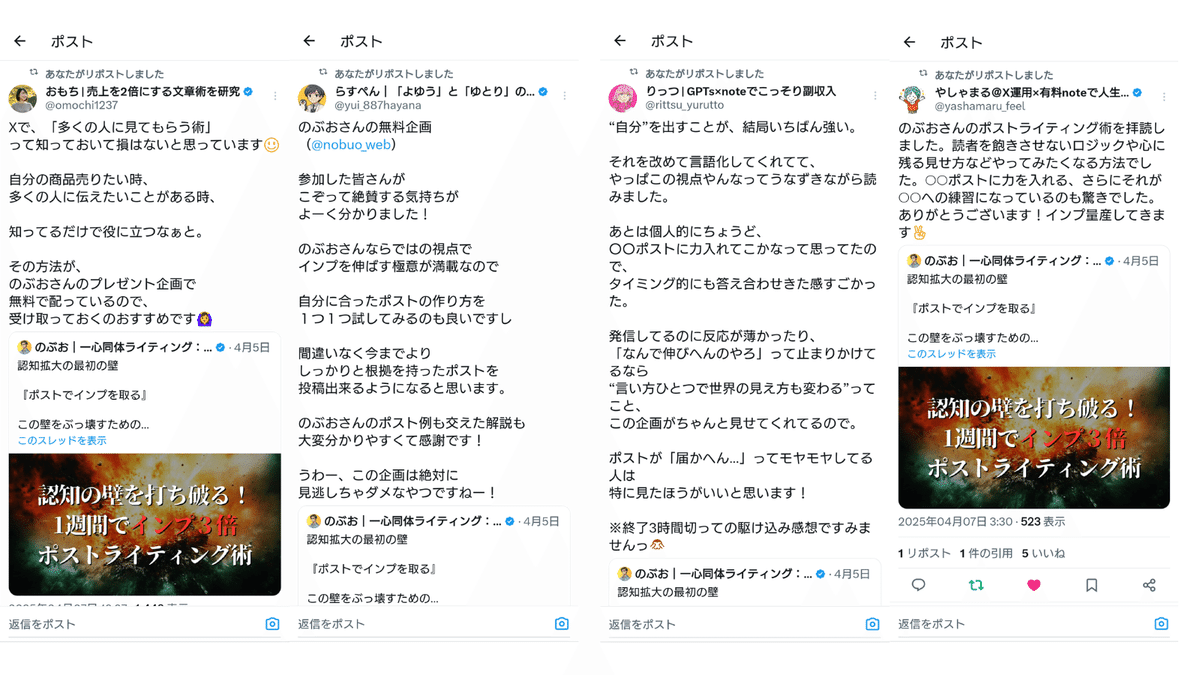
Task: Go back using first post's arrow
Action: (x=20, y=41)
